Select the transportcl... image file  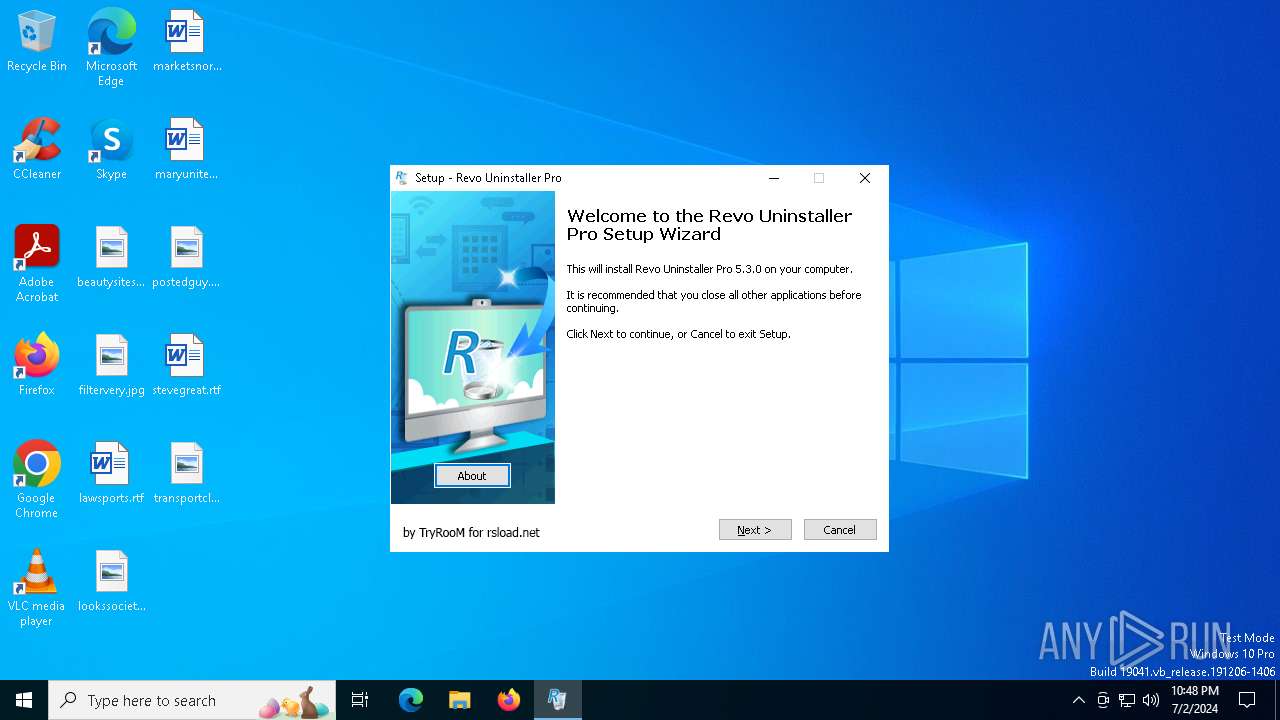(187, 473)
